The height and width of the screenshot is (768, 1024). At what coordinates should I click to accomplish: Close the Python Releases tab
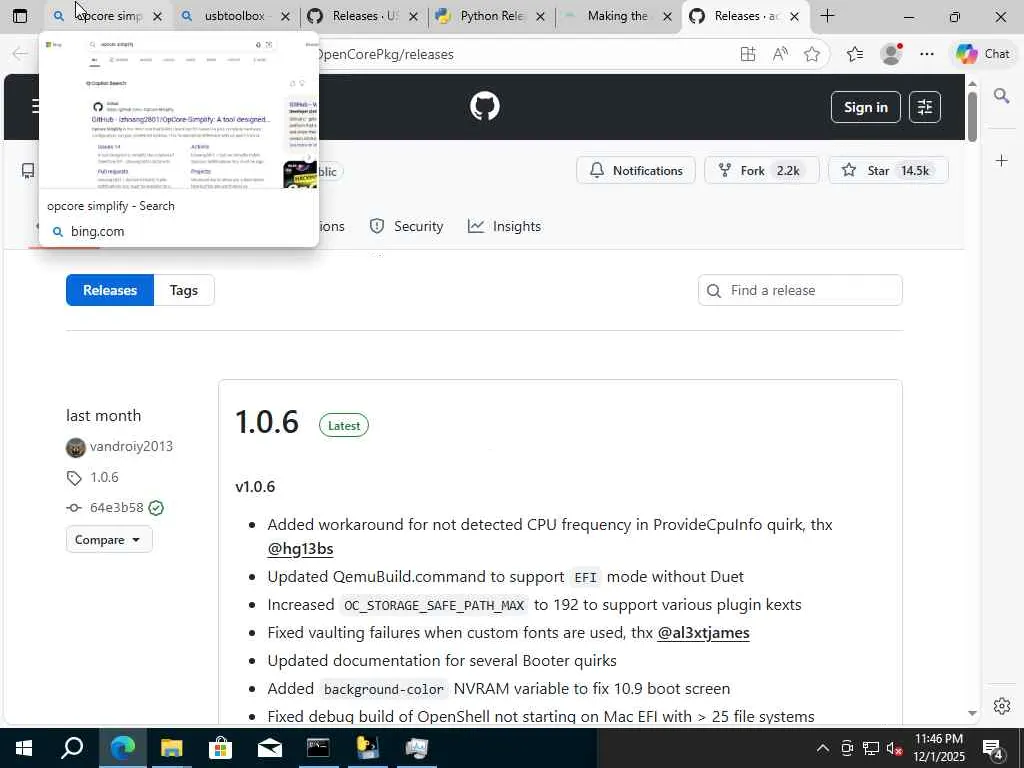[x=540, y=16]
